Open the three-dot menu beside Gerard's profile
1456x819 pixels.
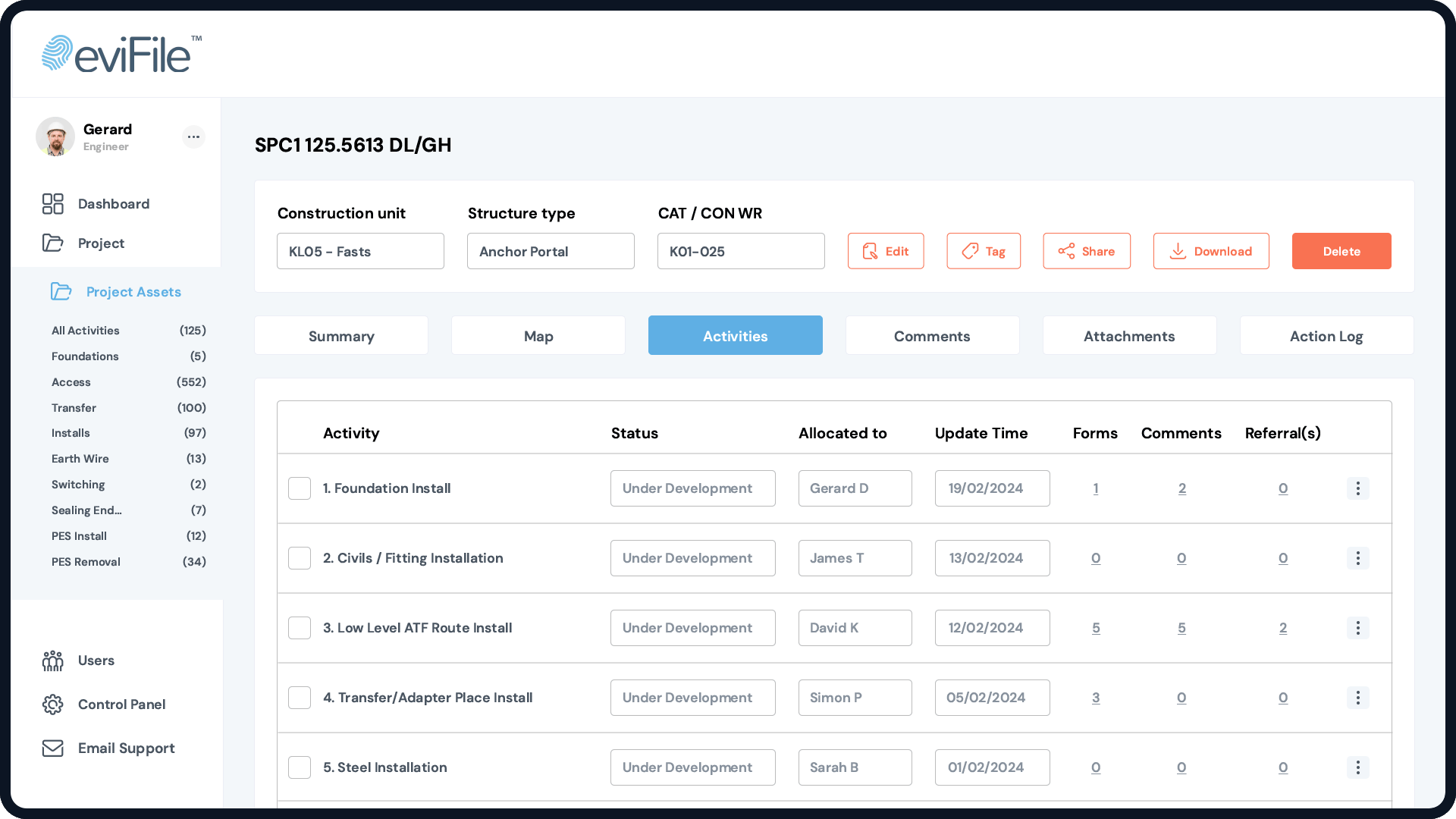[193, 137]
